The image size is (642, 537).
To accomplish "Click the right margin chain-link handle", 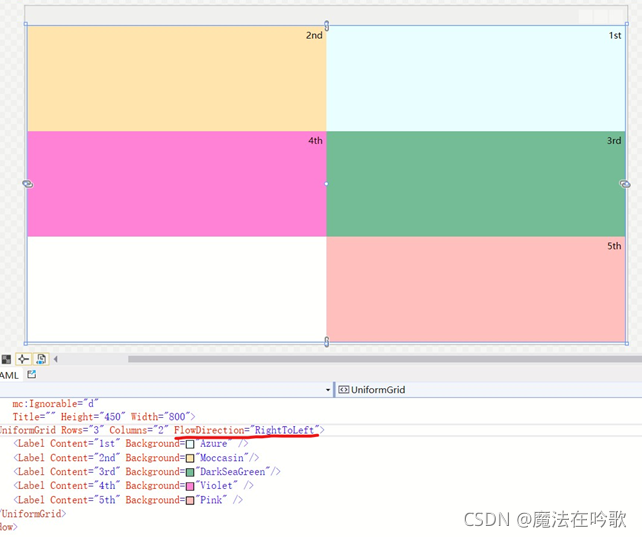I will tap(625, 184).
